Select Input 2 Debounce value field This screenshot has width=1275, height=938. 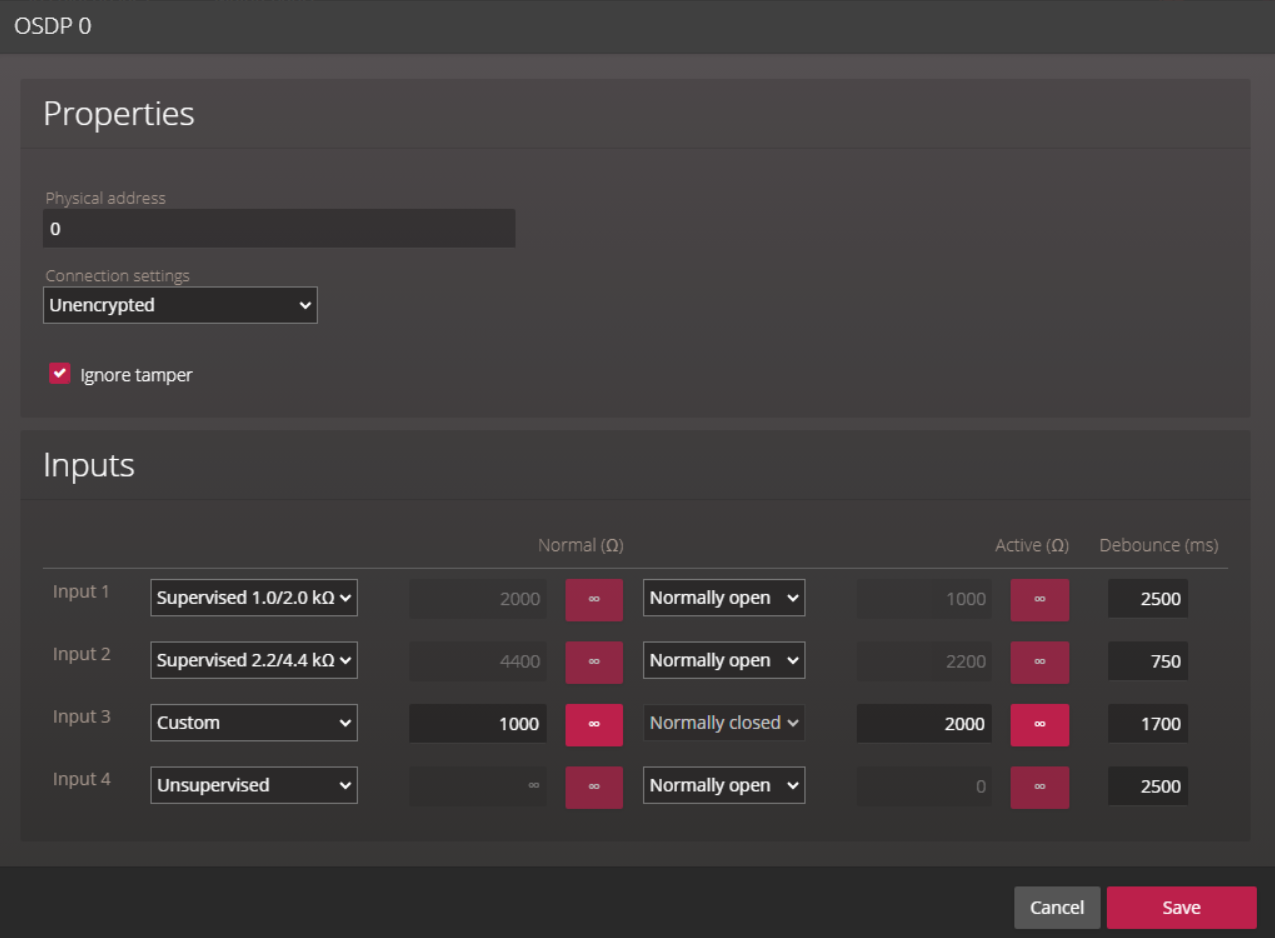[1147, 661]
